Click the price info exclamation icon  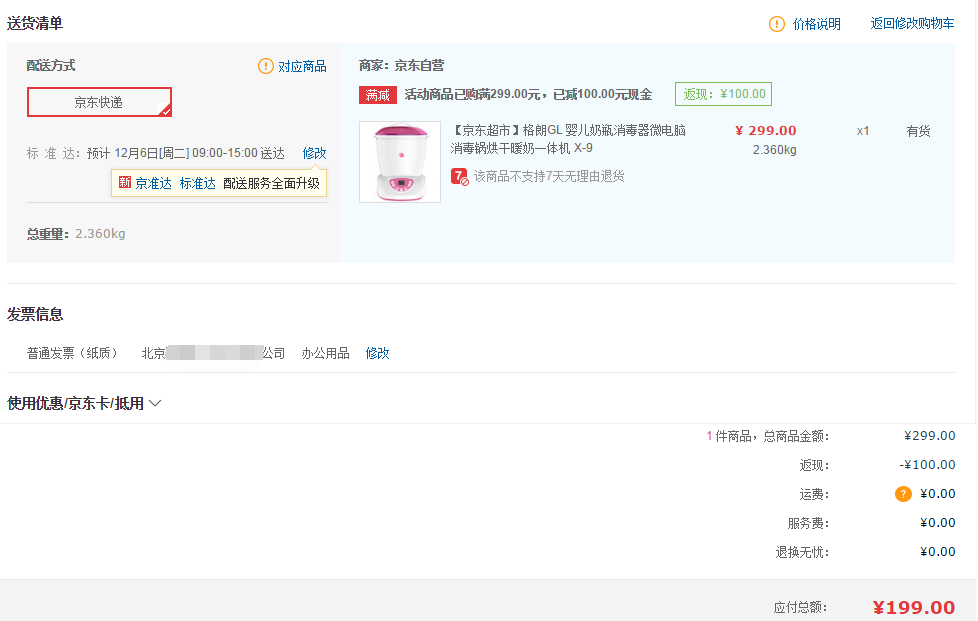tap(777, 24)
